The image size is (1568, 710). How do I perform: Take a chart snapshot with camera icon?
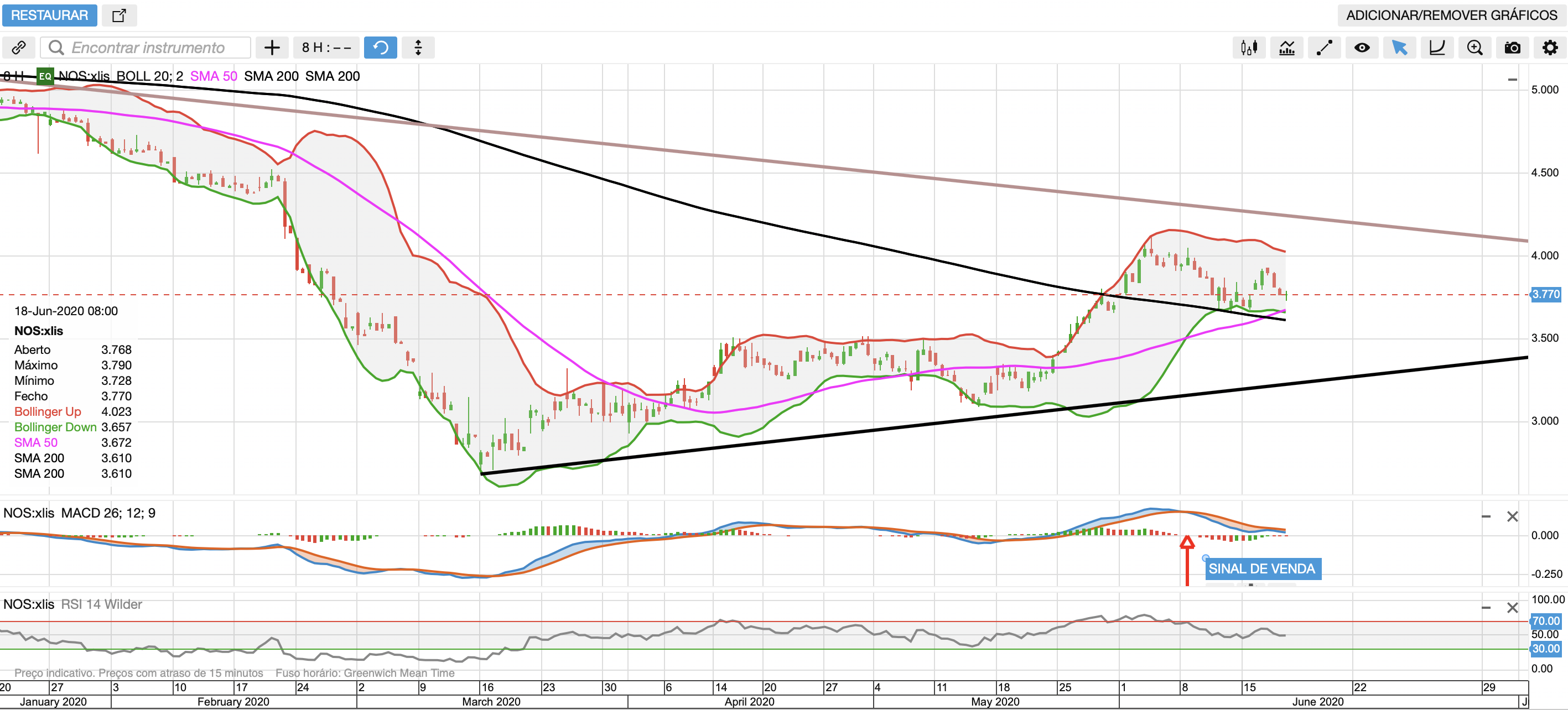coord(1512,48)
